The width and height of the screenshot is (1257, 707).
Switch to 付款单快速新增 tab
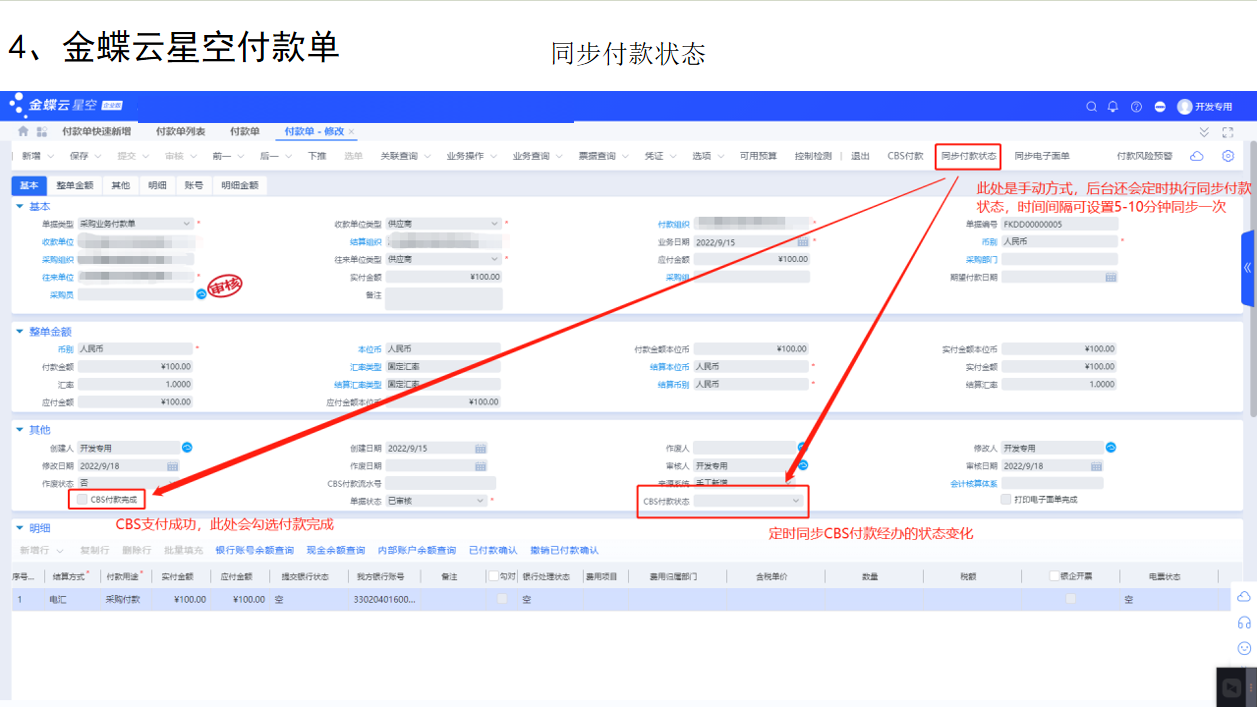(x=96, y=132)
